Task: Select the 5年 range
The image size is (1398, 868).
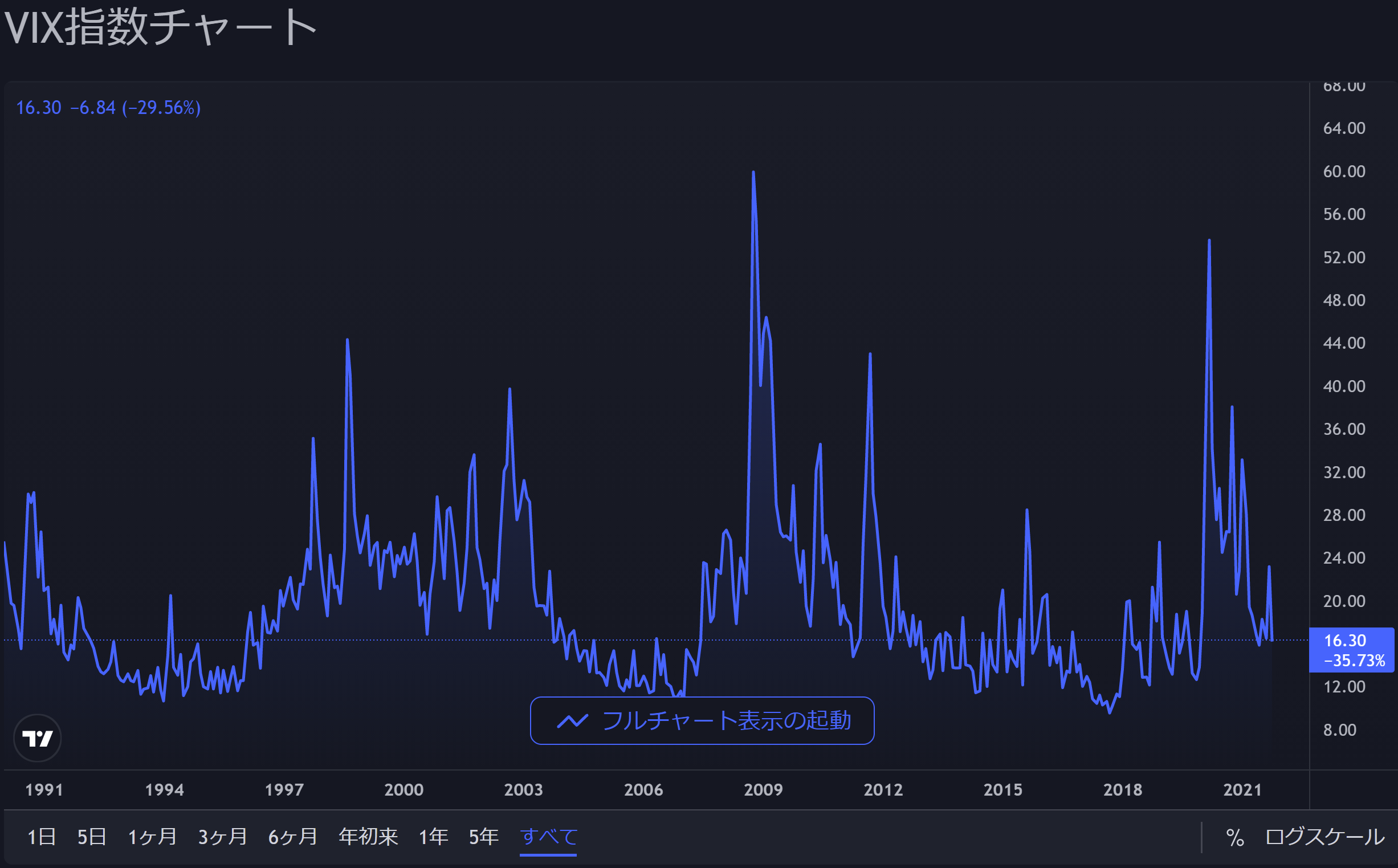Action: click(483, 837)
